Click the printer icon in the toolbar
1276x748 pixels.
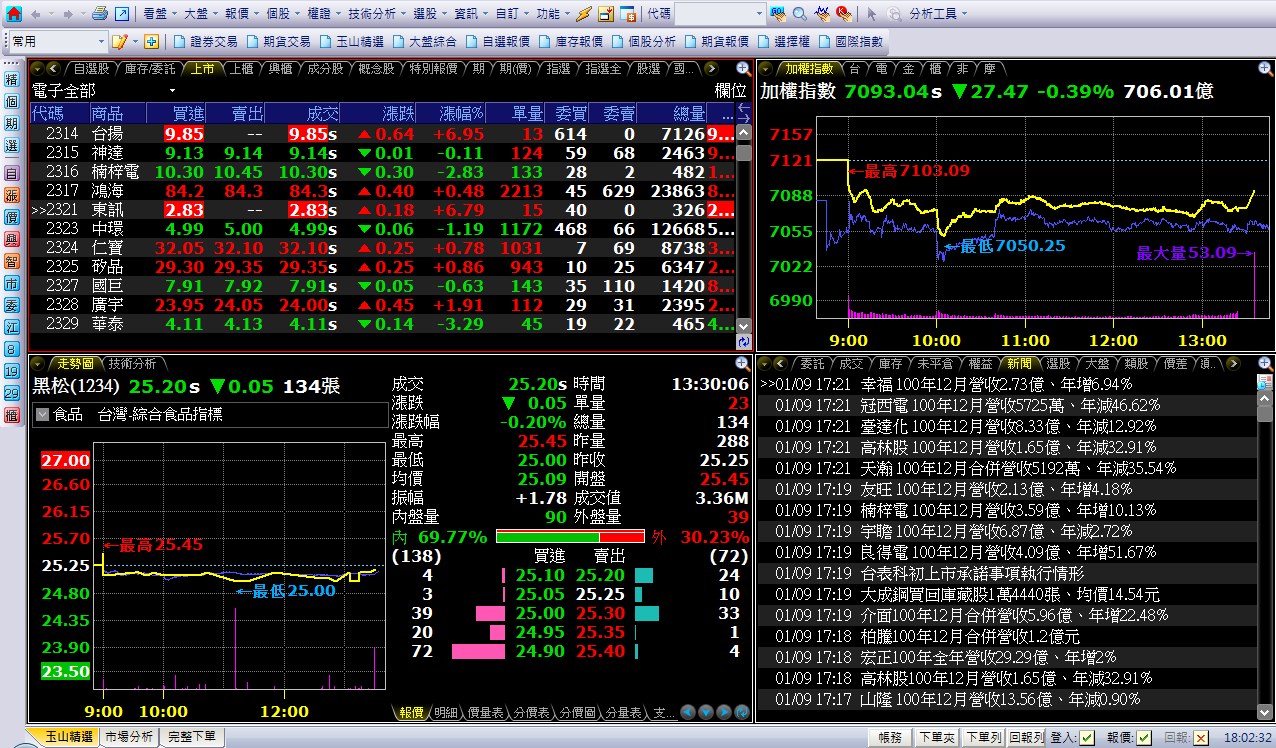coord(99,14)
